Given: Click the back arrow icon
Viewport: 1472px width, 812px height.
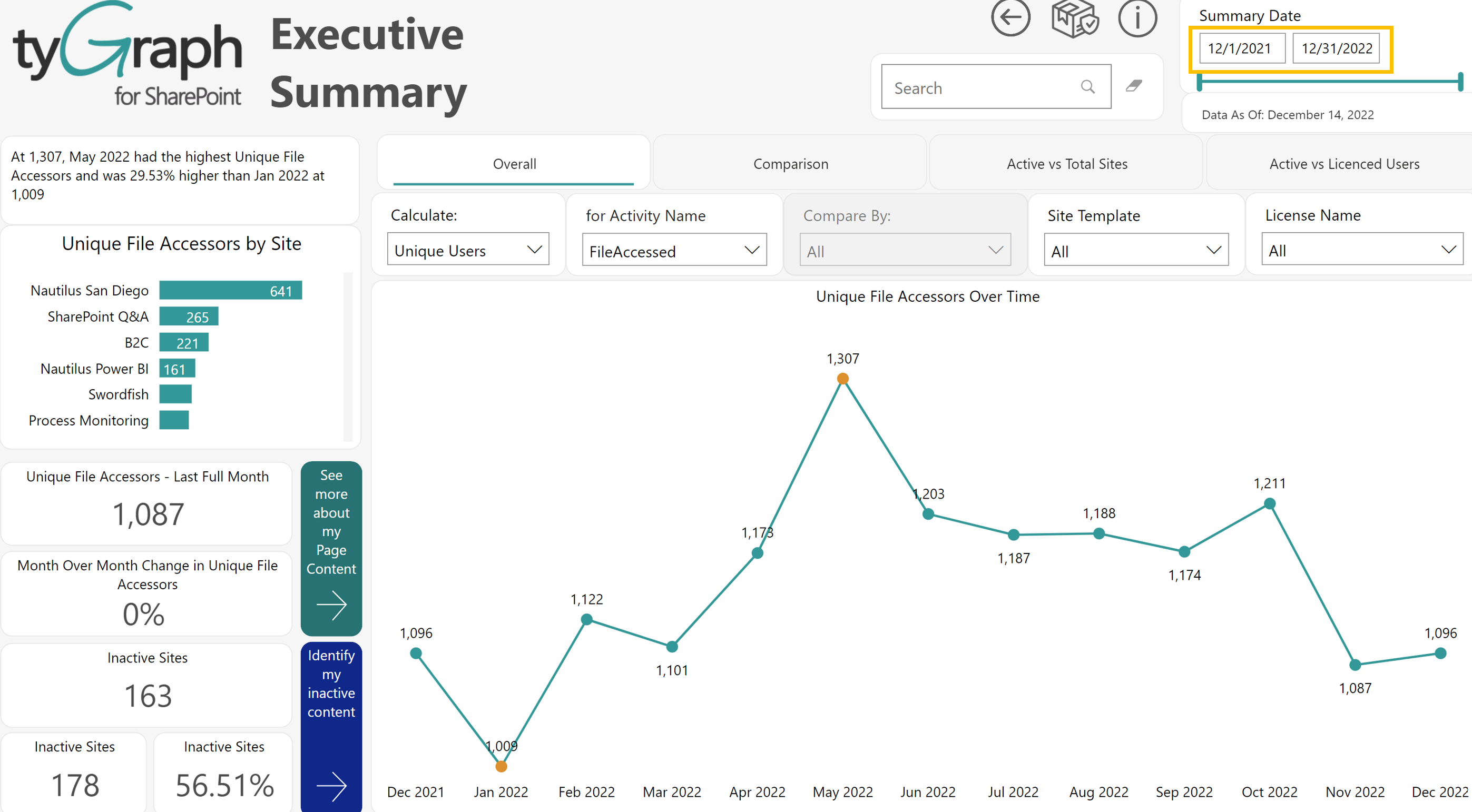Looking at the screenshot, I should tap(1010, 17).
